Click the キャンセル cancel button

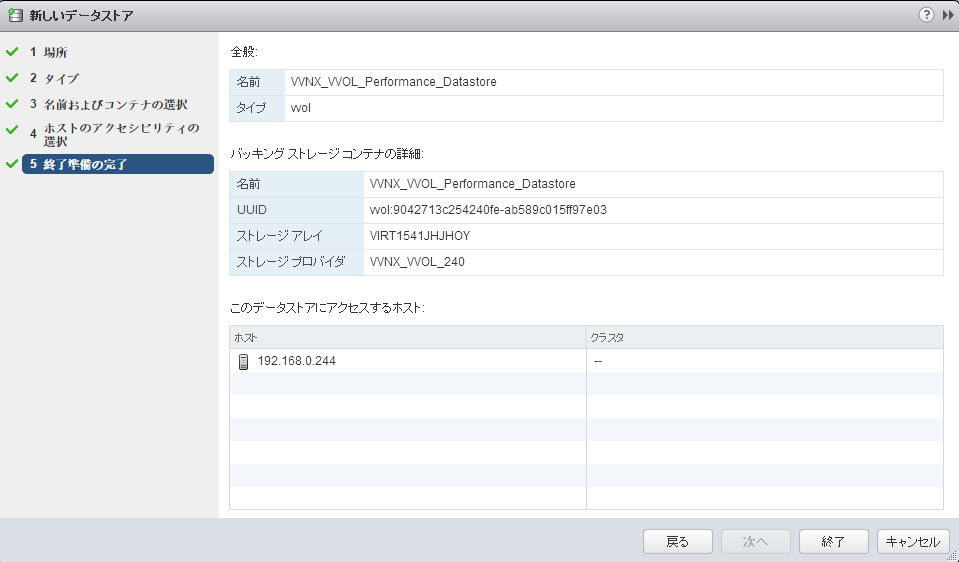[x=913, y=542]
